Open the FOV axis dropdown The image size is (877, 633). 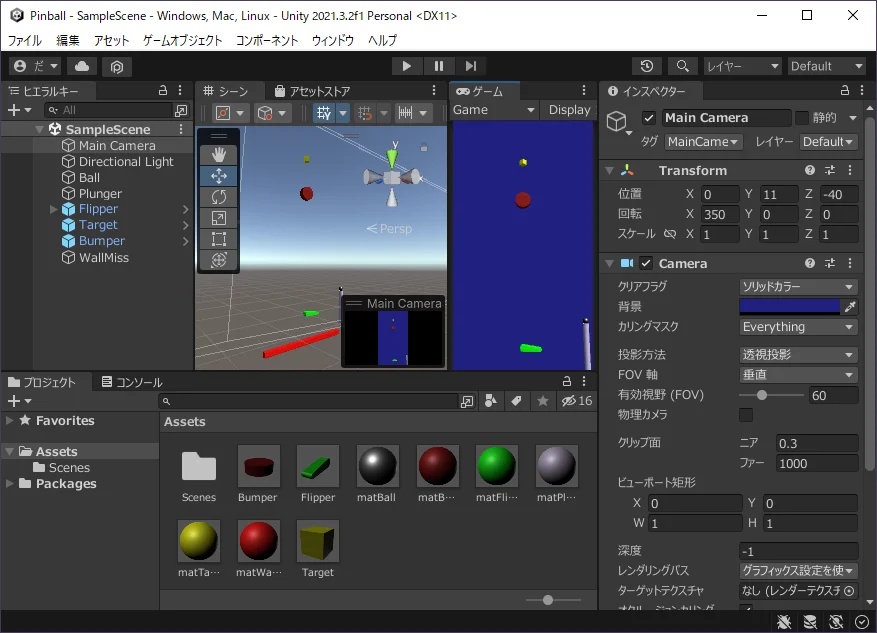[798, 375]
